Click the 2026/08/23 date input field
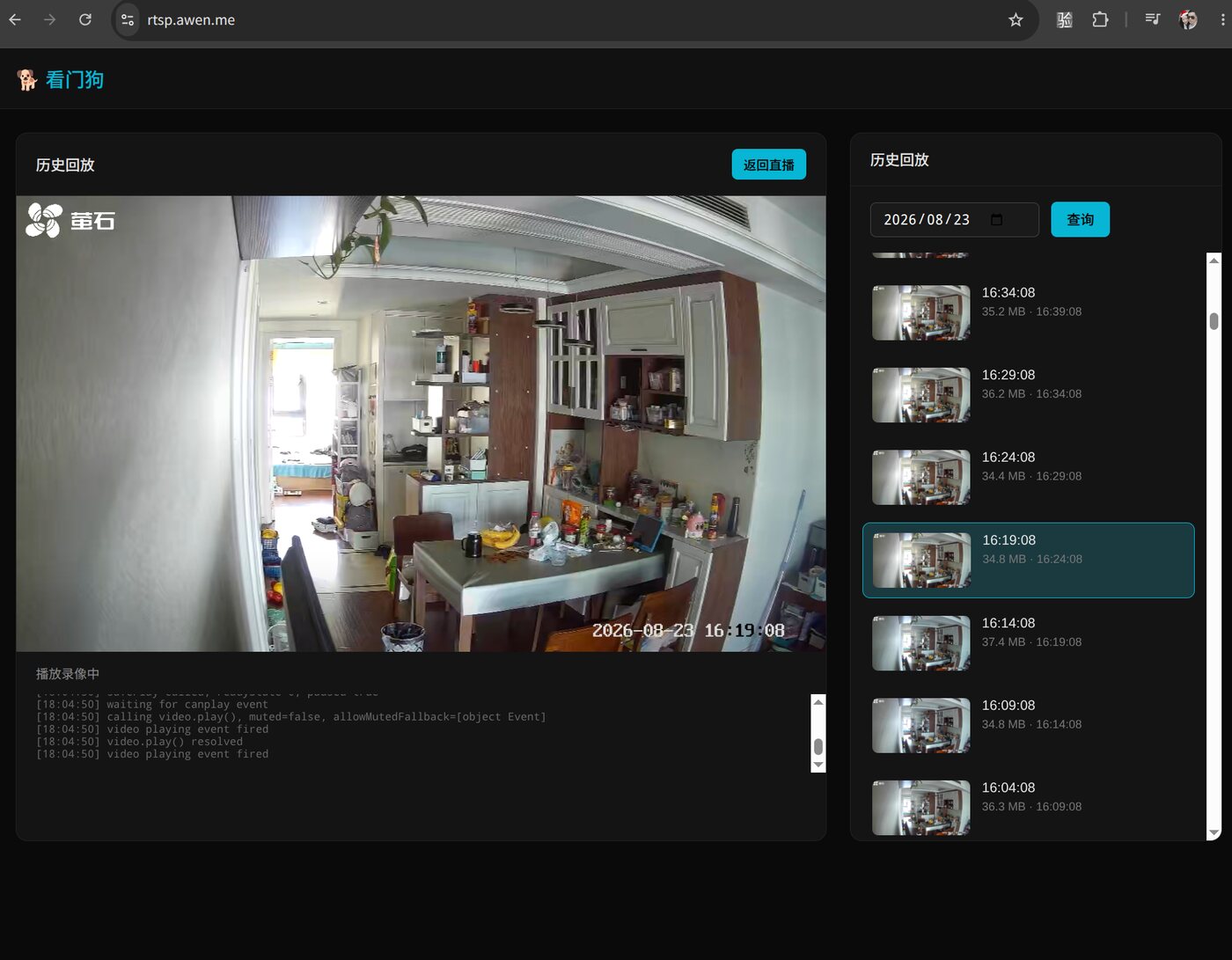 954,220
